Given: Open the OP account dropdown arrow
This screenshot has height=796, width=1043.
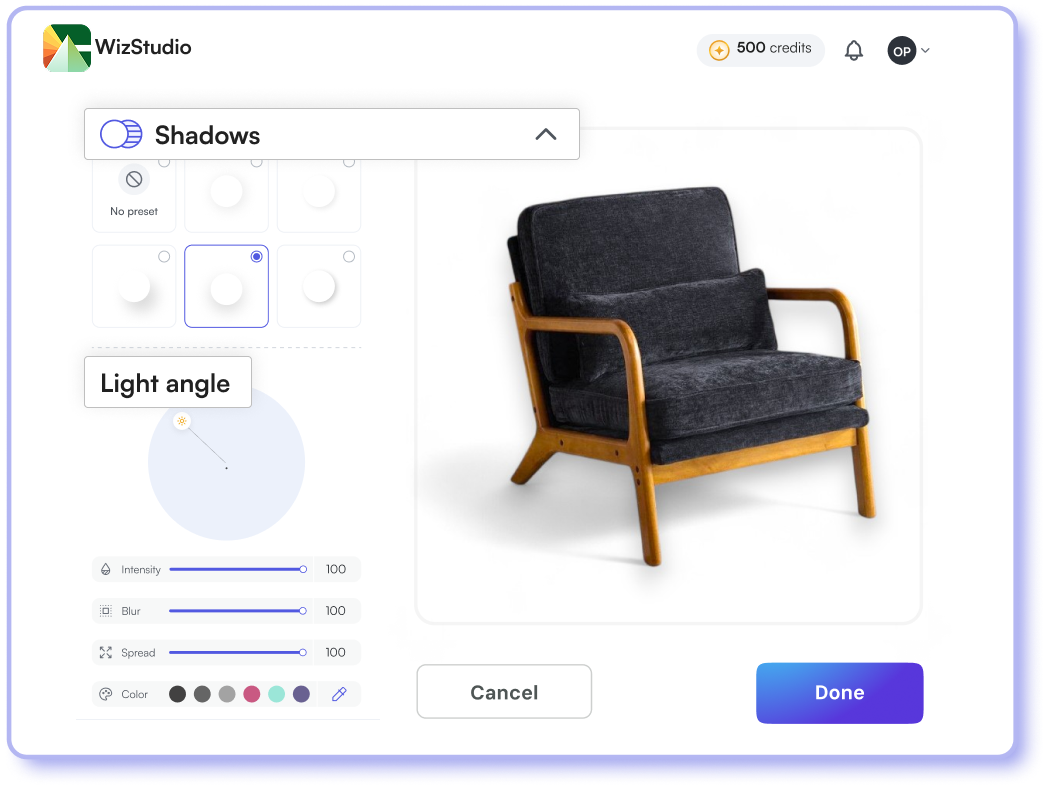Looking at the screenshot, I should (925, 51).
